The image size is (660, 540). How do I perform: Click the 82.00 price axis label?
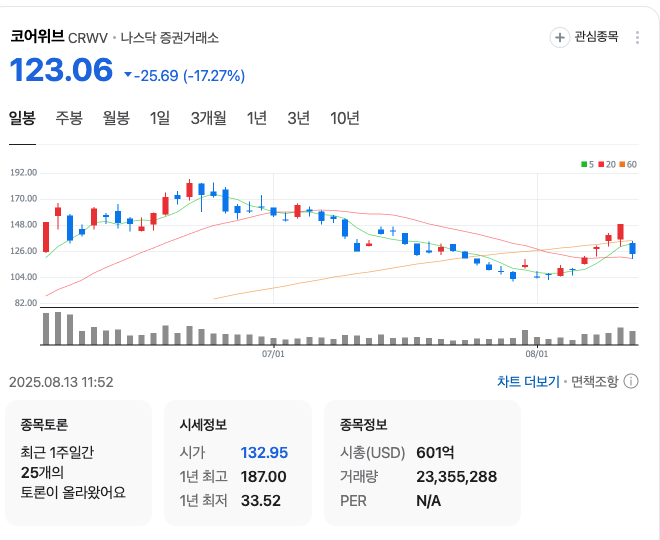pos(26,303)
